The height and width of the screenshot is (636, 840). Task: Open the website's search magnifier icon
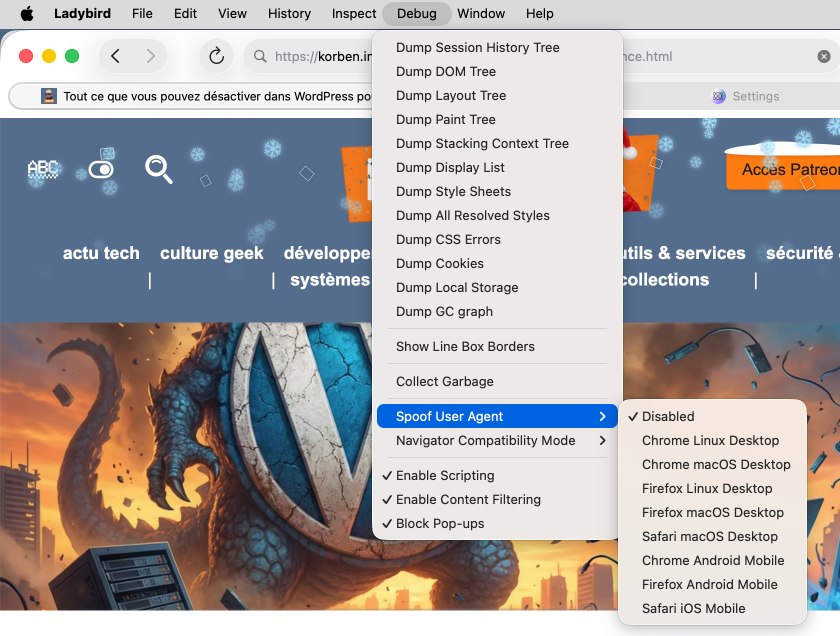pos(159,168)
